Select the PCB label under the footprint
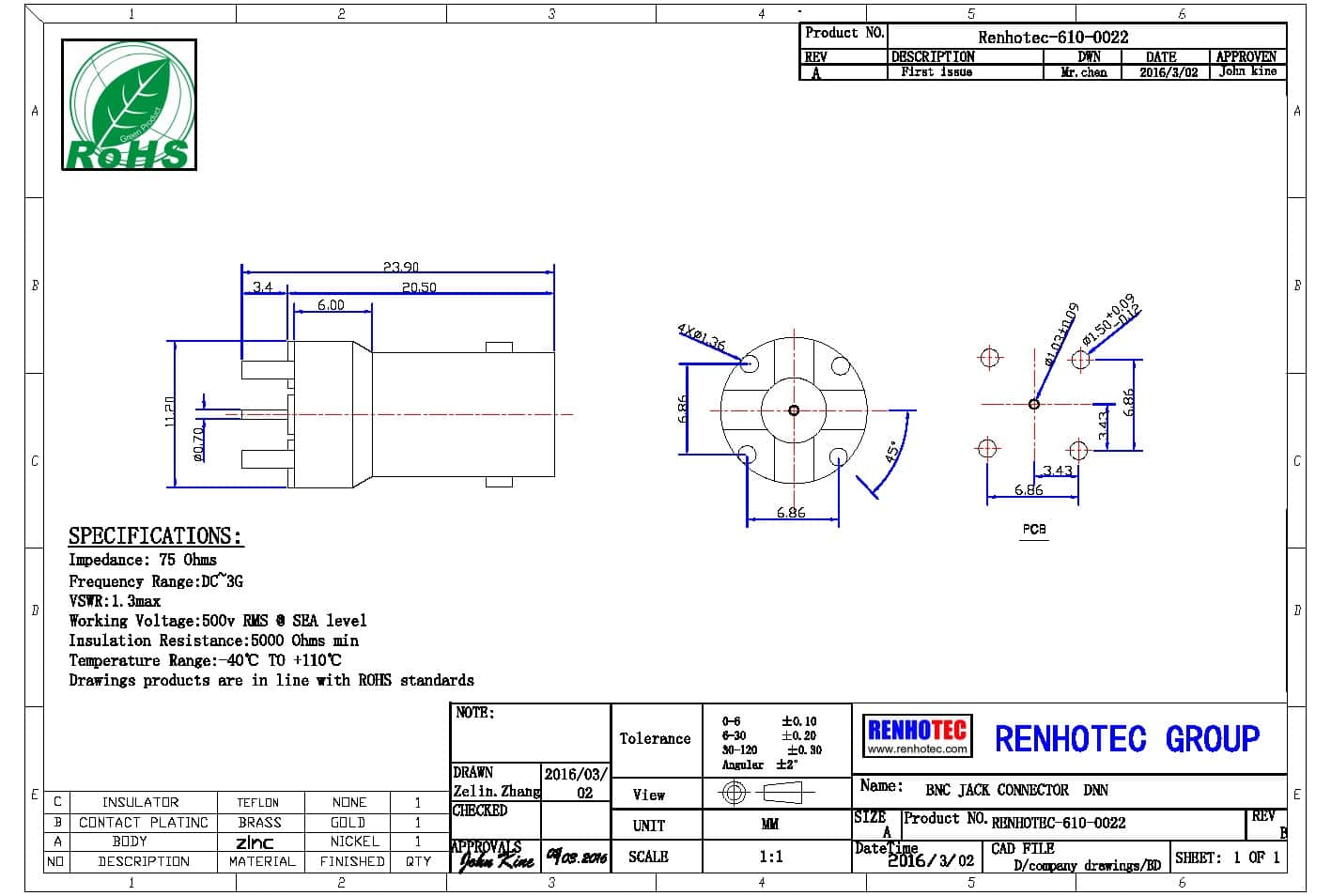The height and width of the screenshot is (896, 1331). click(1034, 530)
